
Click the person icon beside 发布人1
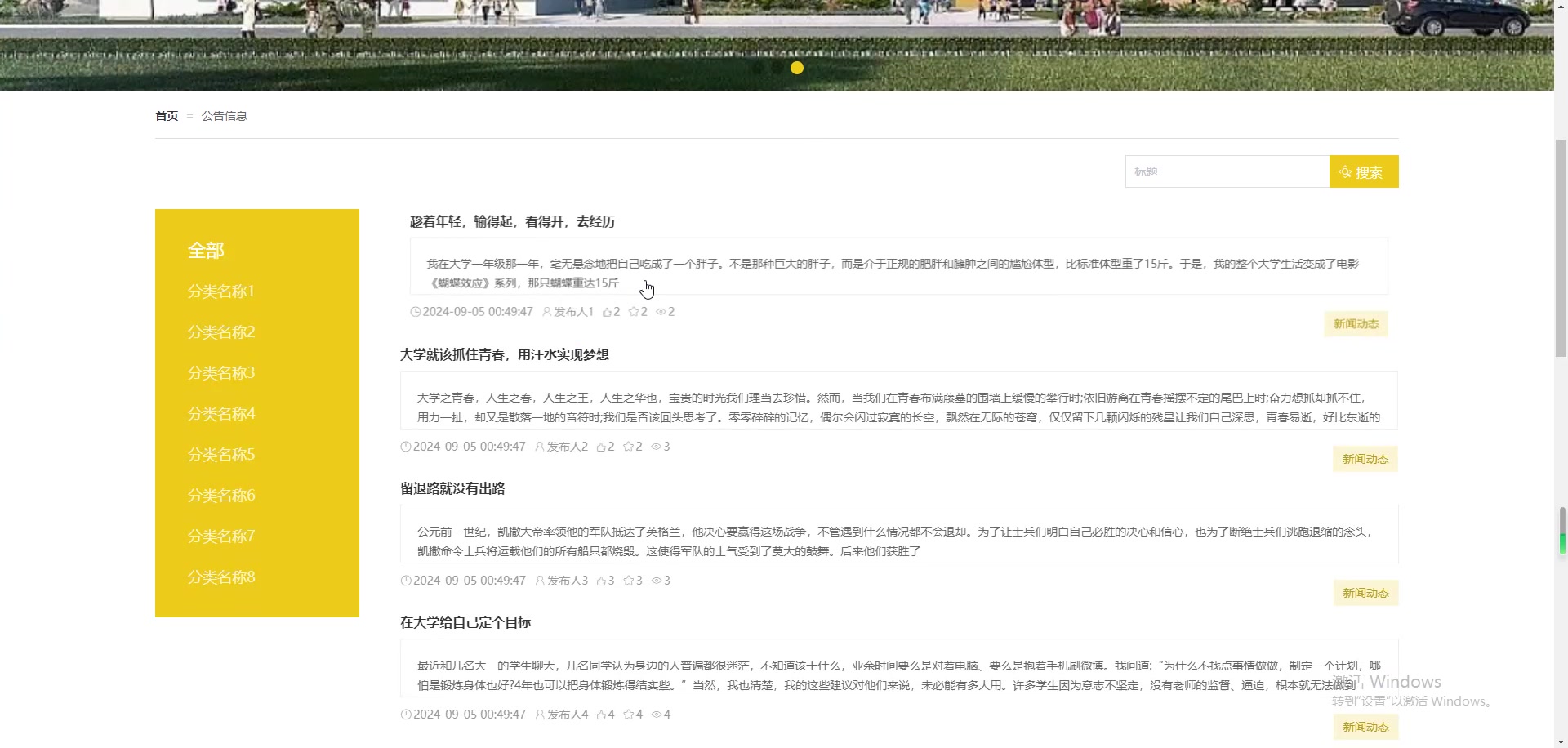pyautogui.click(x=546, y=311)
